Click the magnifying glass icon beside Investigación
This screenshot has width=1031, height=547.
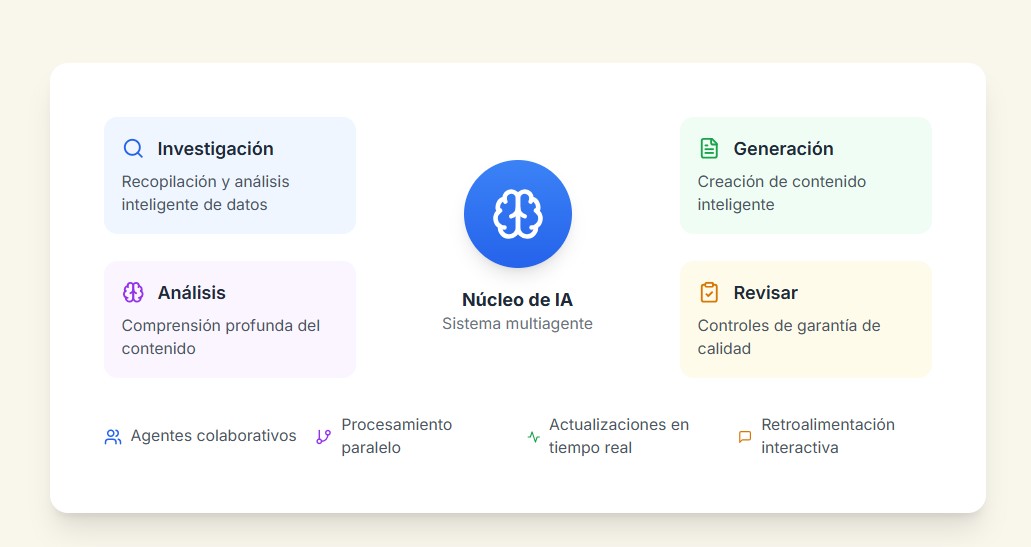click(133, 149)
